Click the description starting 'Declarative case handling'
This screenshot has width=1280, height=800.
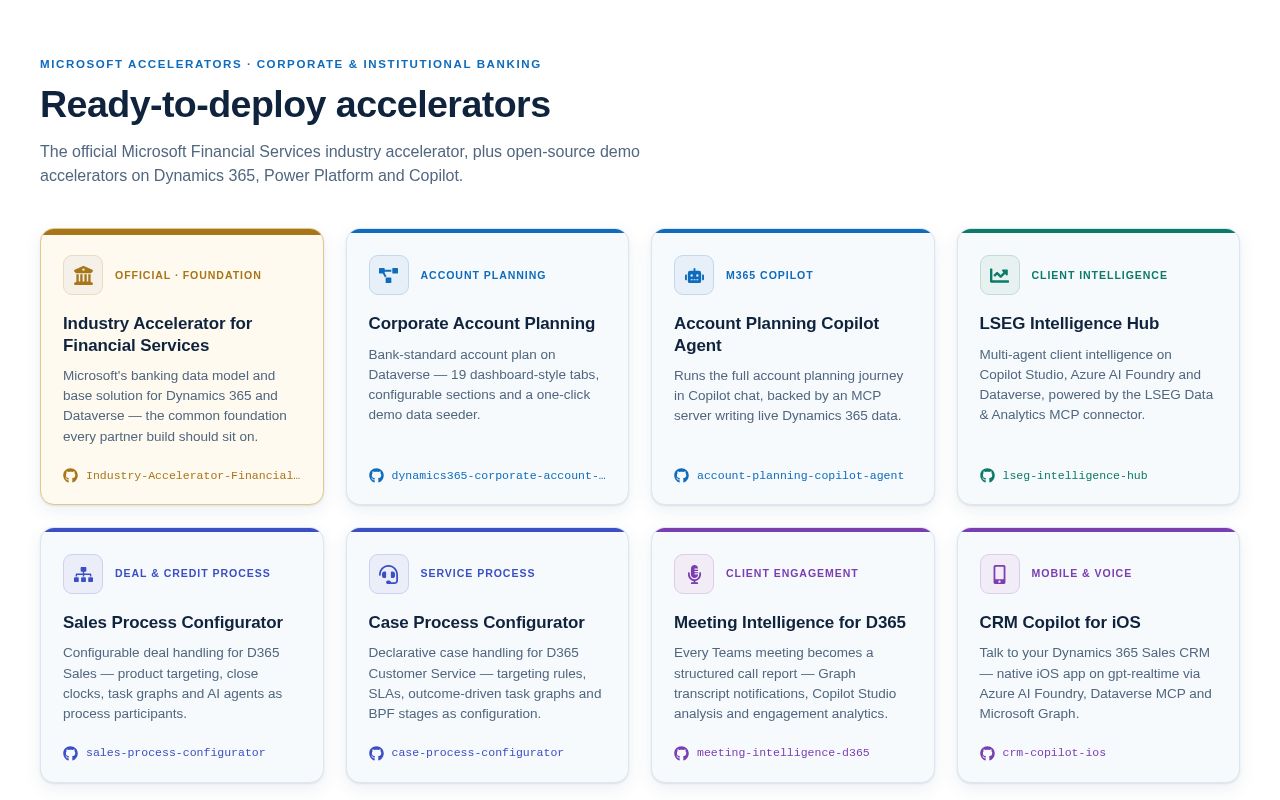click(x=486, y=683)
